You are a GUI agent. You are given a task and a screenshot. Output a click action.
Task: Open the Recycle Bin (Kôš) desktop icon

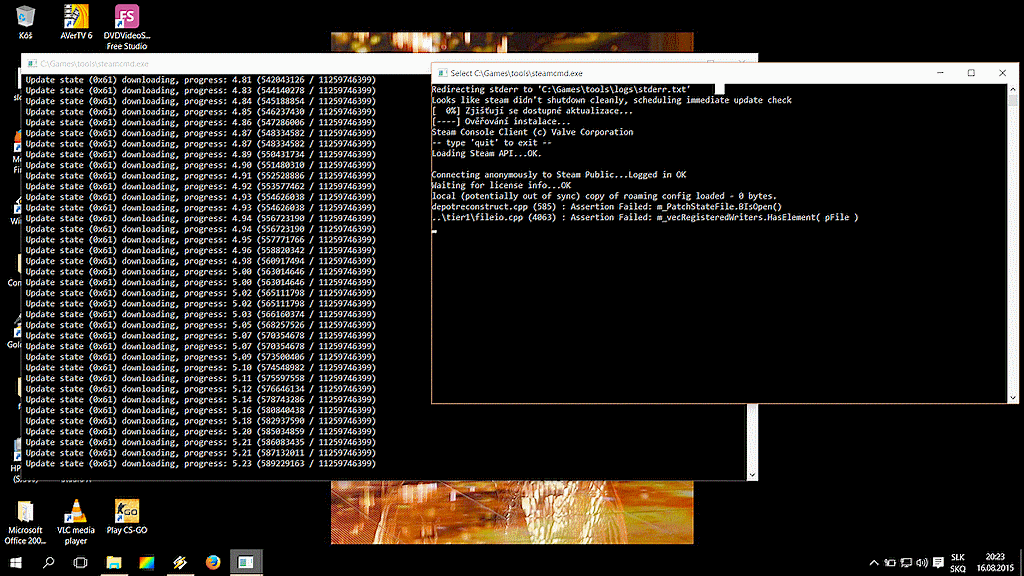tap(25, 22)
